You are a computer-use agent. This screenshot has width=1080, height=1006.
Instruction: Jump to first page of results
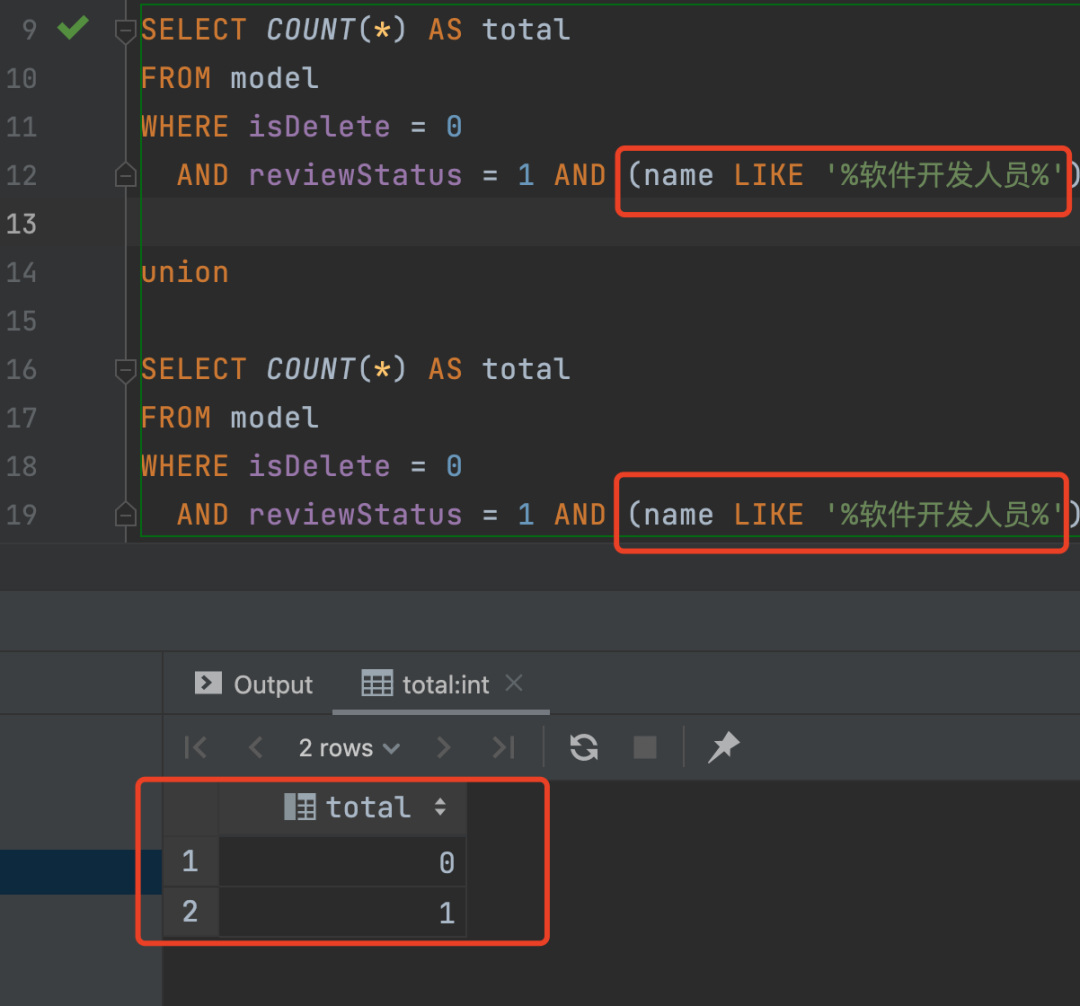tap(196, 747)
